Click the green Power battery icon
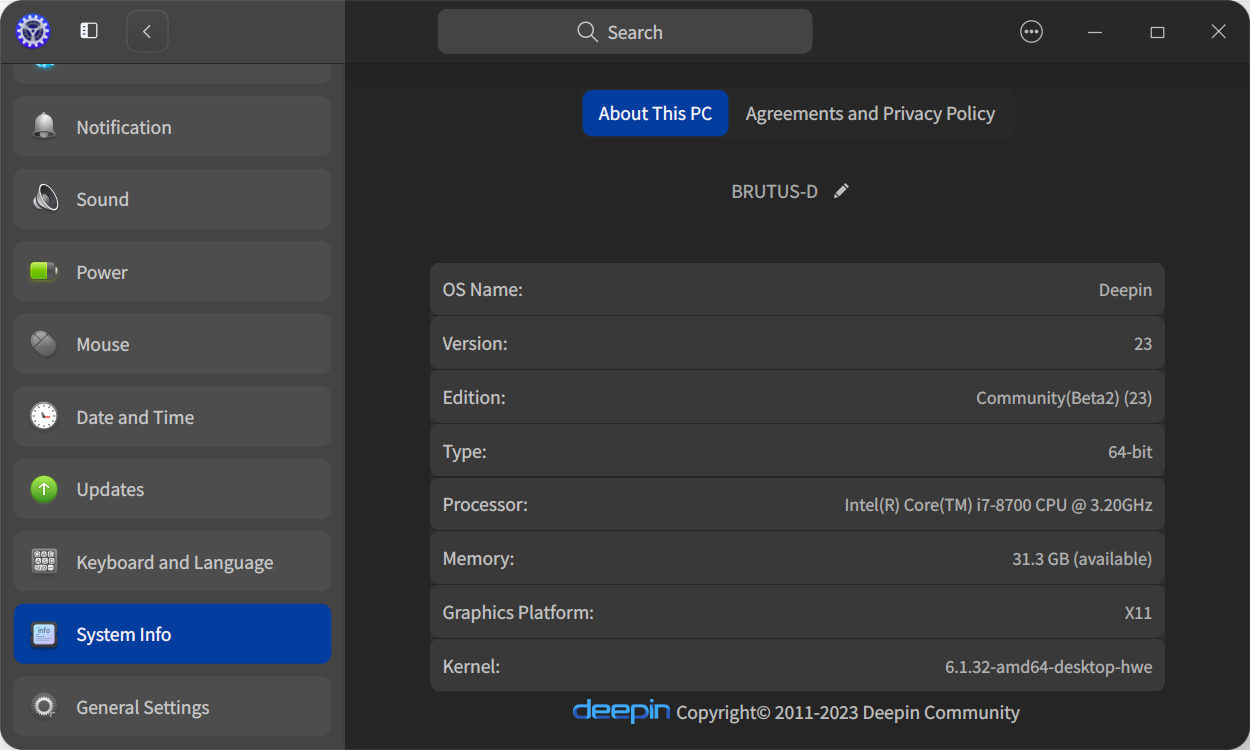The height and width of the screenshot is (750, 1250). point(44,271)
